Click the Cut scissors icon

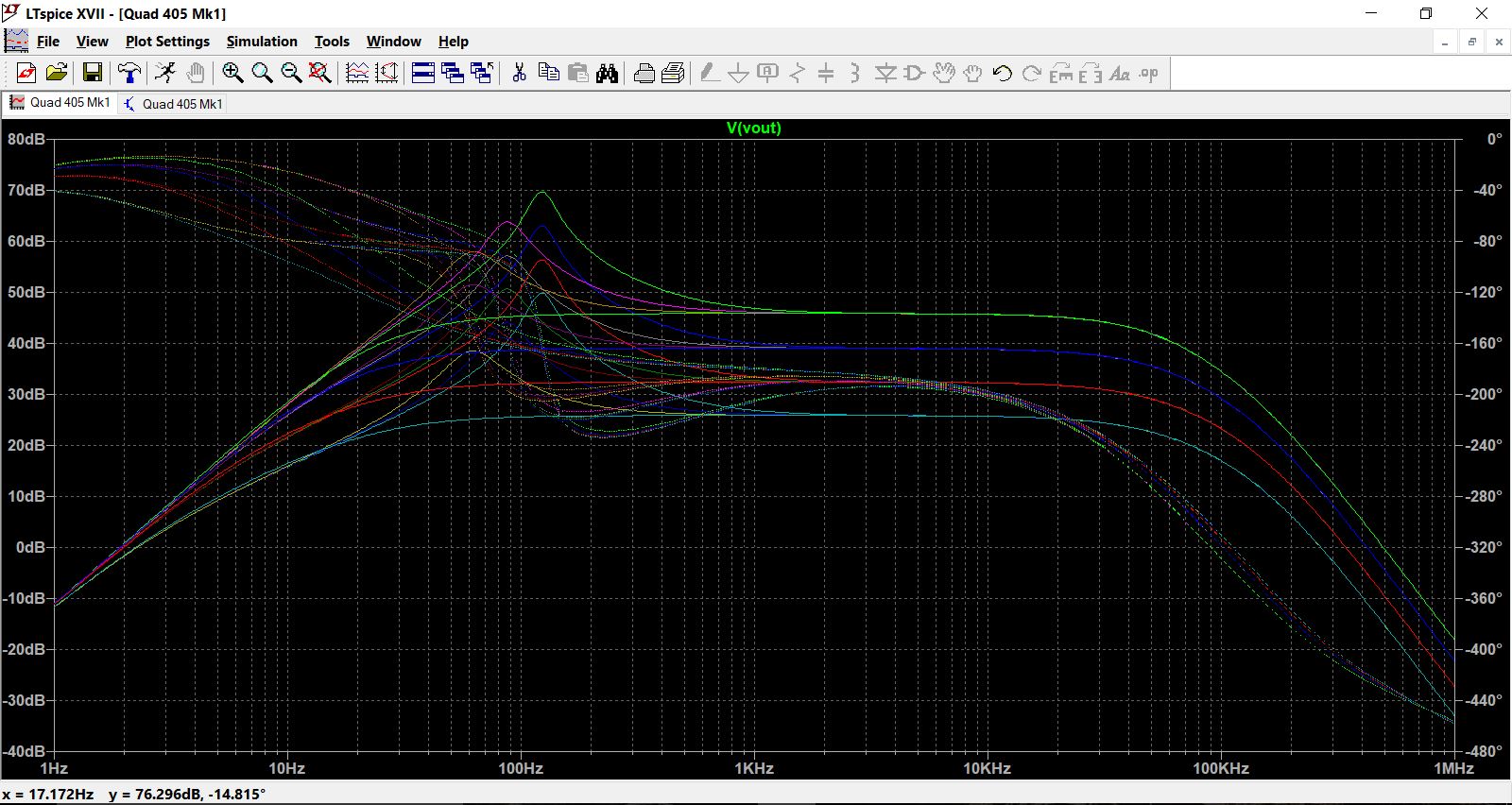tap(519, 73)
